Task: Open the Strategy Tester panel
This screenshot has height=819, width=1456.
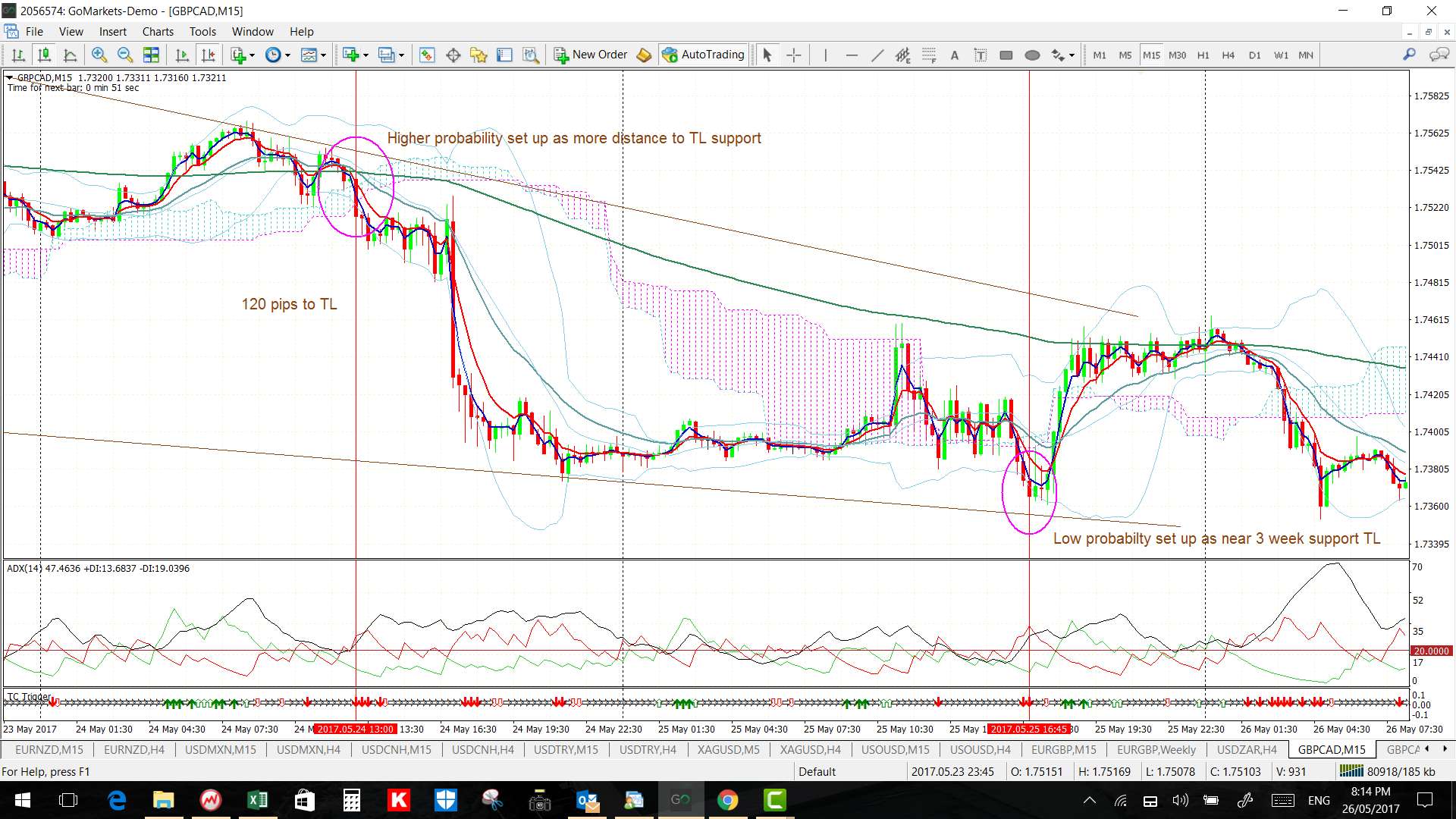Action: click(x=531, y=55)
